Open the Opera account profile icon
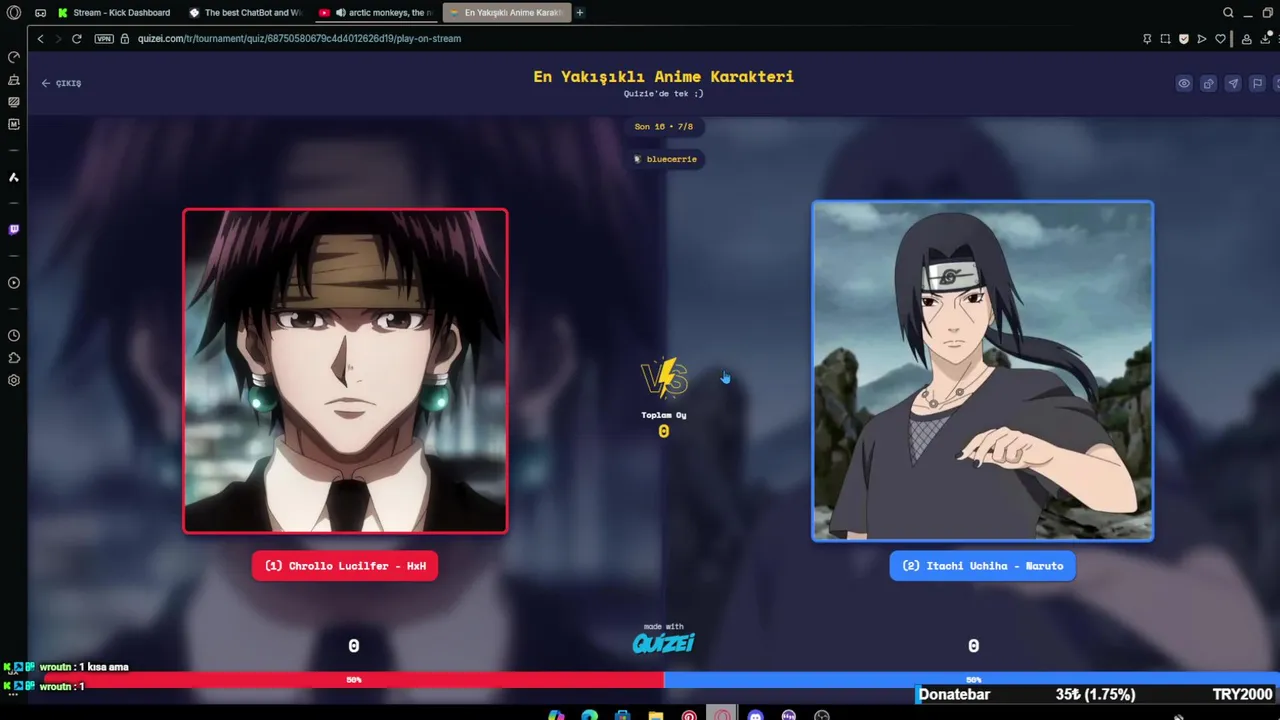The height and width of the screenshot is (720, 1280). (1246, 39)
